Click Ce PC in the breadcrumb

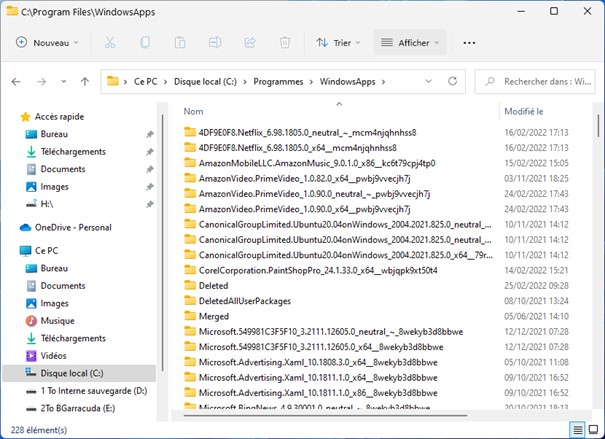click(145, 82)
